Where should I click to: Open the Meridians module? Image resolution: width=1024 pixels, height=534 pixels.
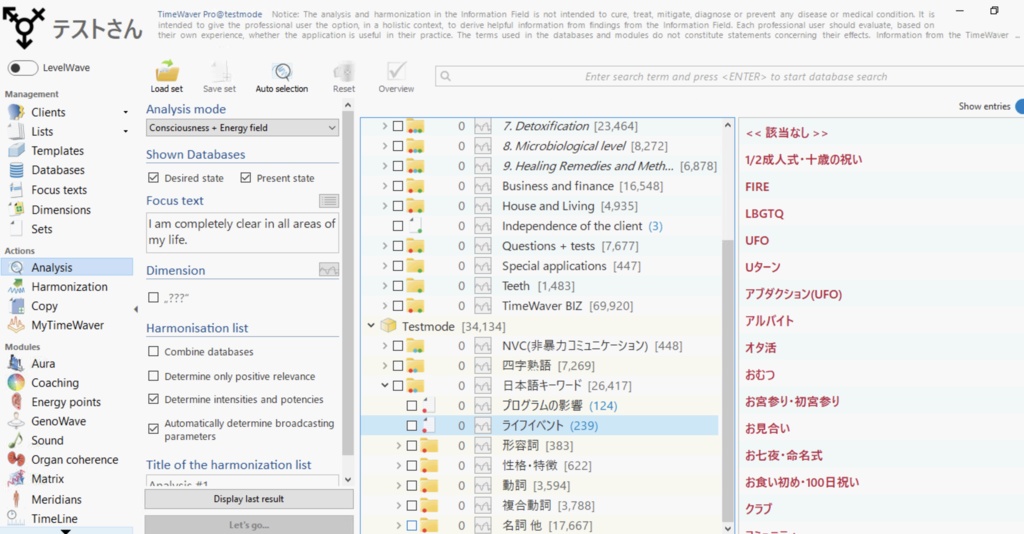click(56, 499)
